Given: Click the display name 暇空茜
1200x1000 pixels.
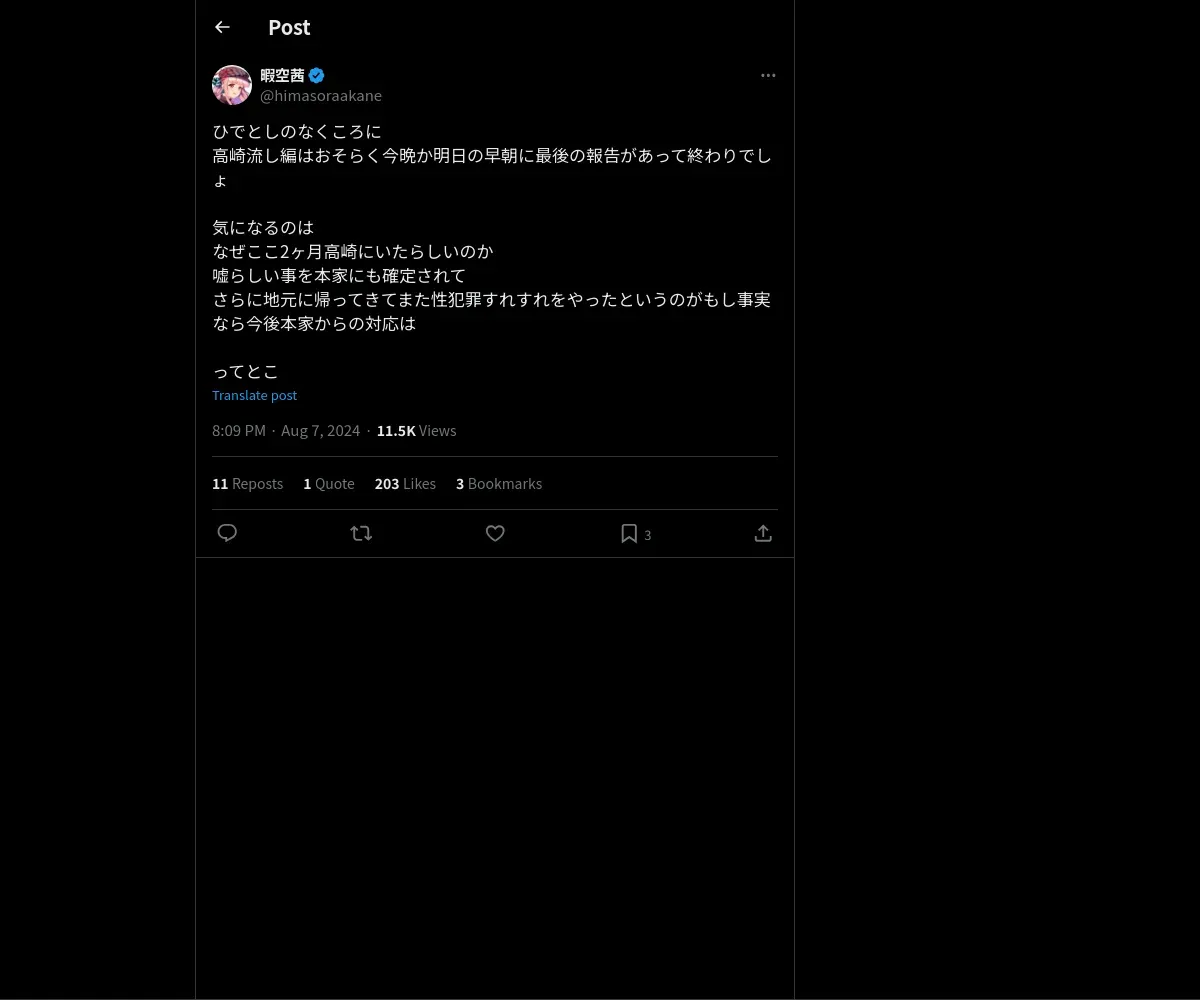Looking at the screenshot, I should coord(282,75).
